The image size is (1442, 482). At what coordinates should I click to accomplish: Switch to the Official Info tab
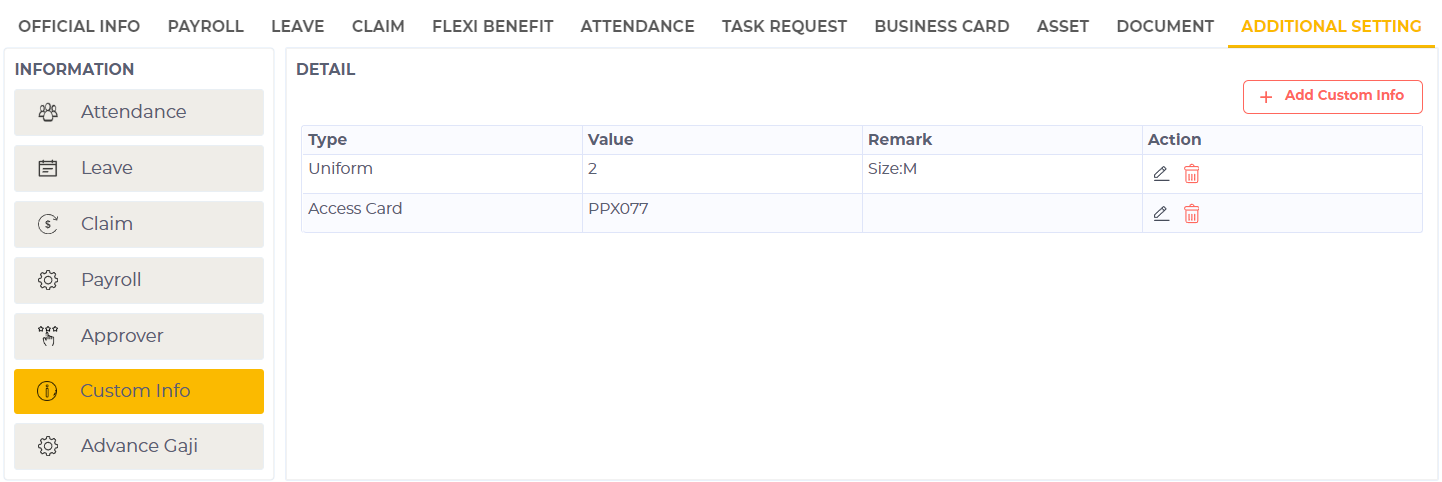click(79, 27)
